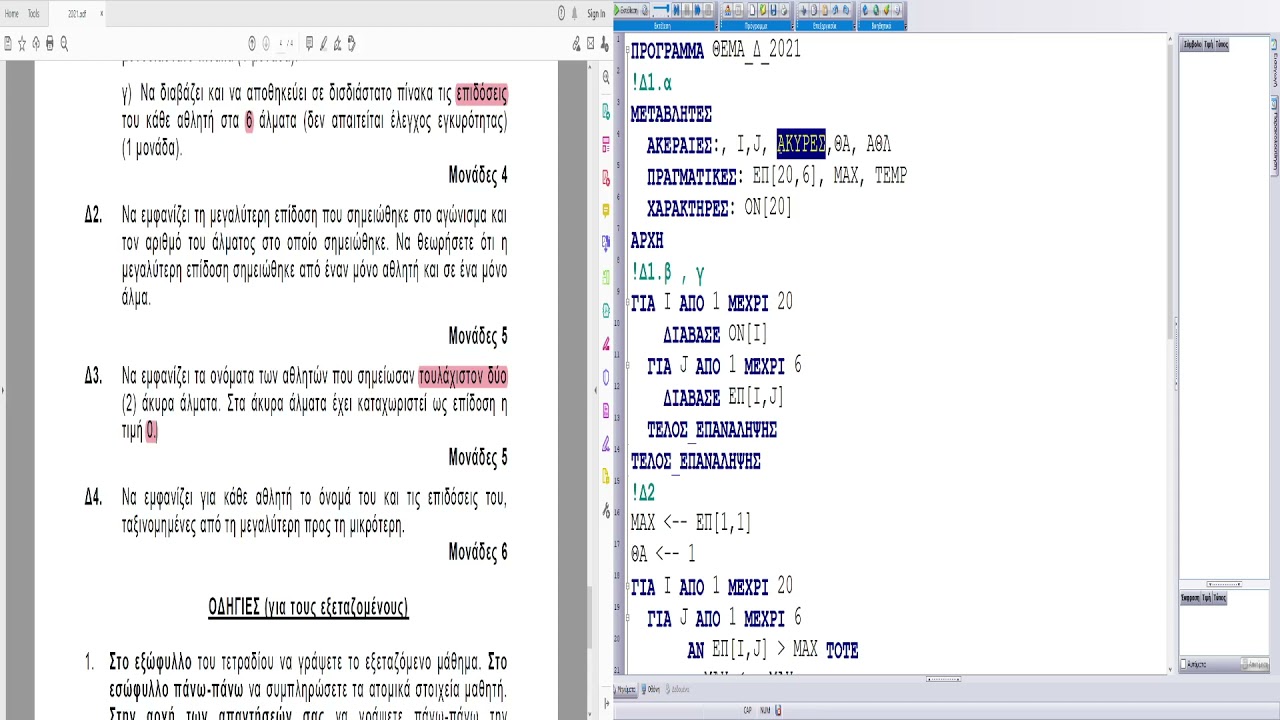Switch to the Μηνύματα bottom tab
This screenshot has width=1280, height=720.
tap(626, 689)
